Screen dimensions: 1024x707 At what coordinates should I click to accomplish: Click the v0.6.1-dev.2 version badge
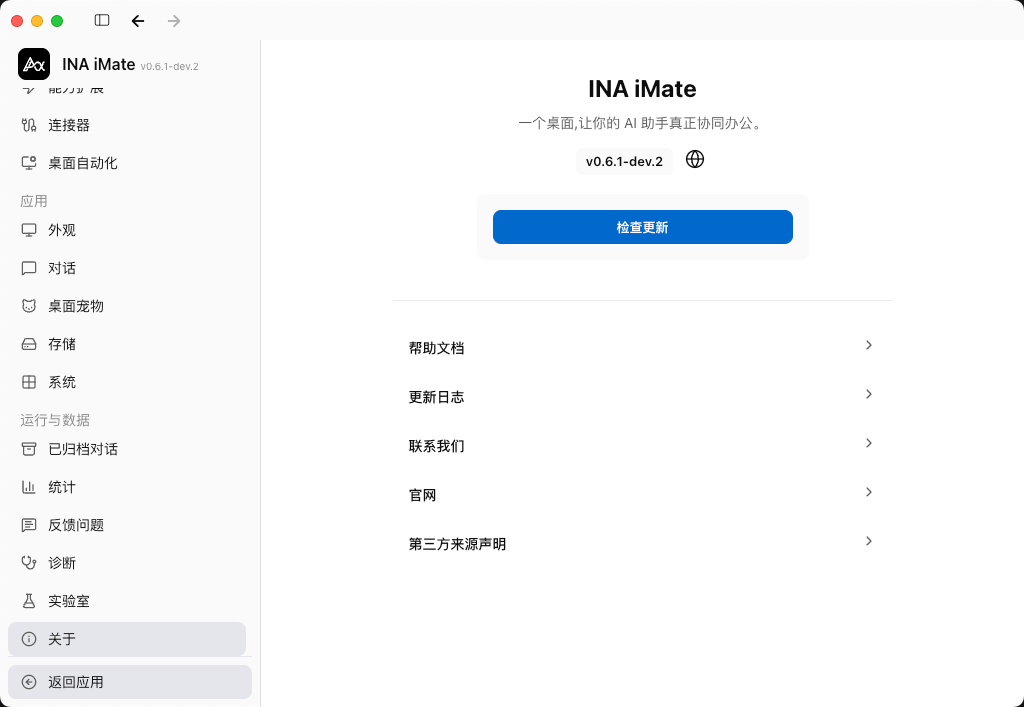(624, 161)
